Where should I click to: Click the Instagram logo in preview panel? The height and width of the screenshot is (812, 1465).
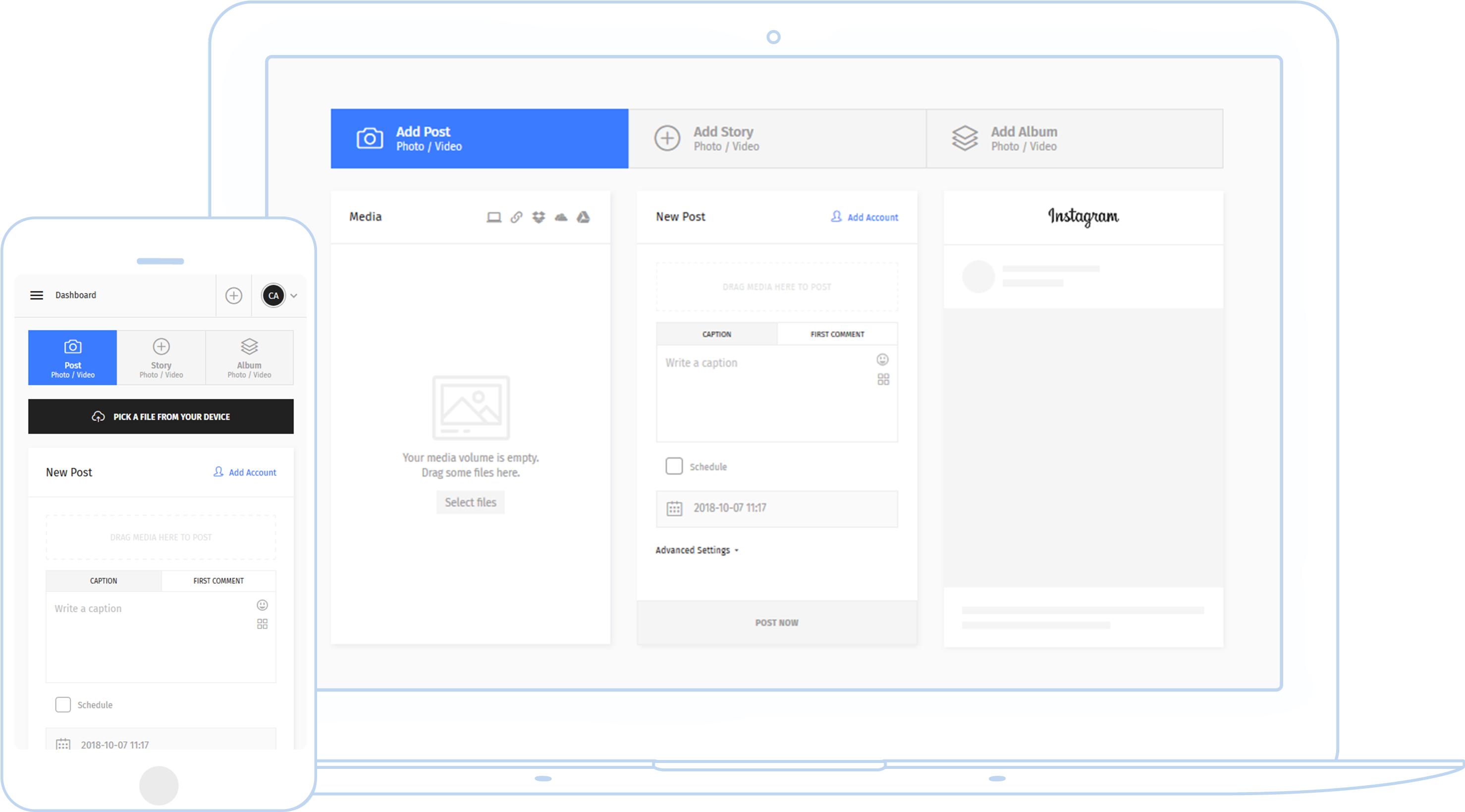[1084, 217]
